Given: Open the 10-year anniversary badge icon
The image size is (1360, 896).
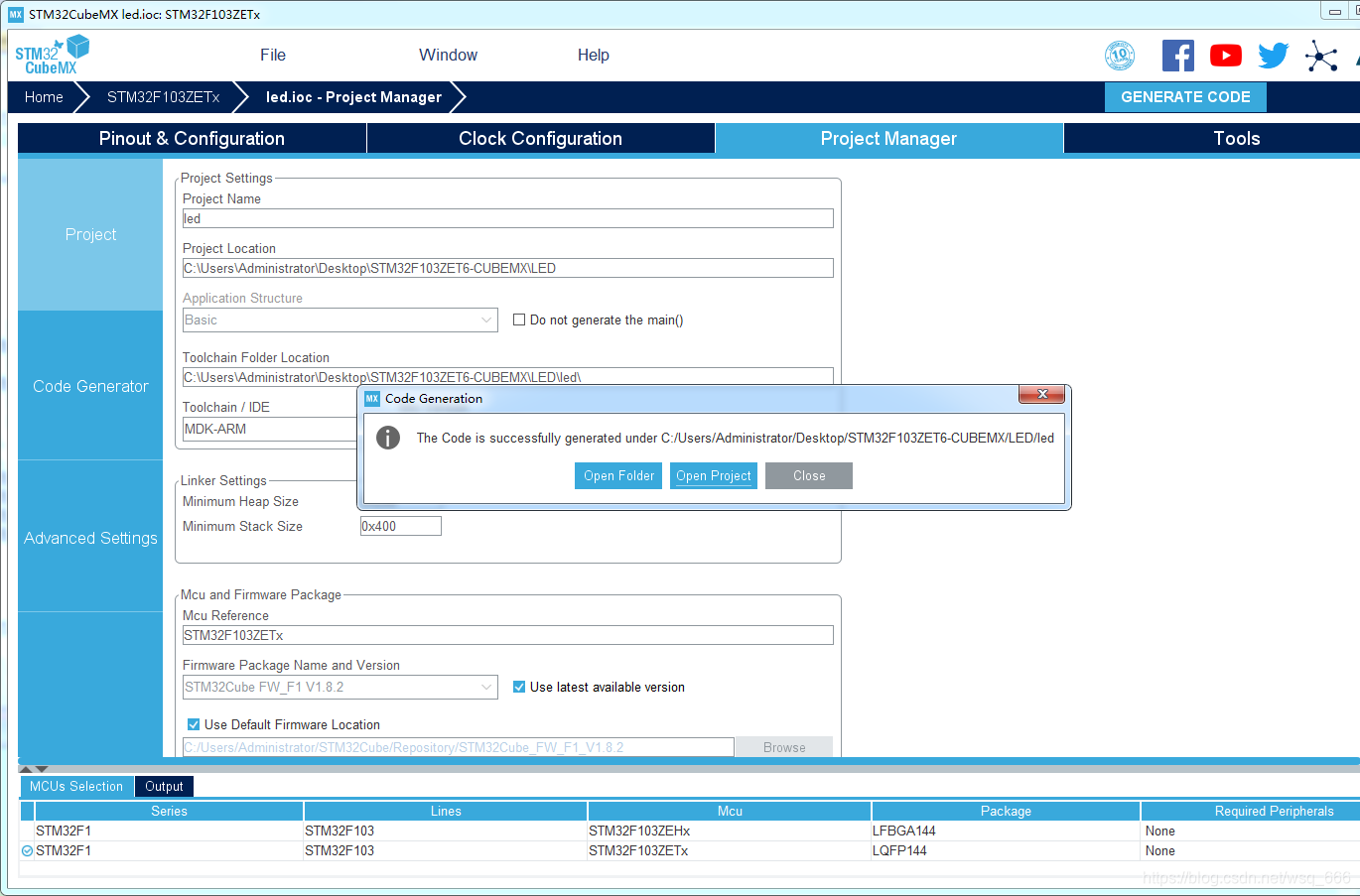Looking at the screenshot, I should [1120, 56].
